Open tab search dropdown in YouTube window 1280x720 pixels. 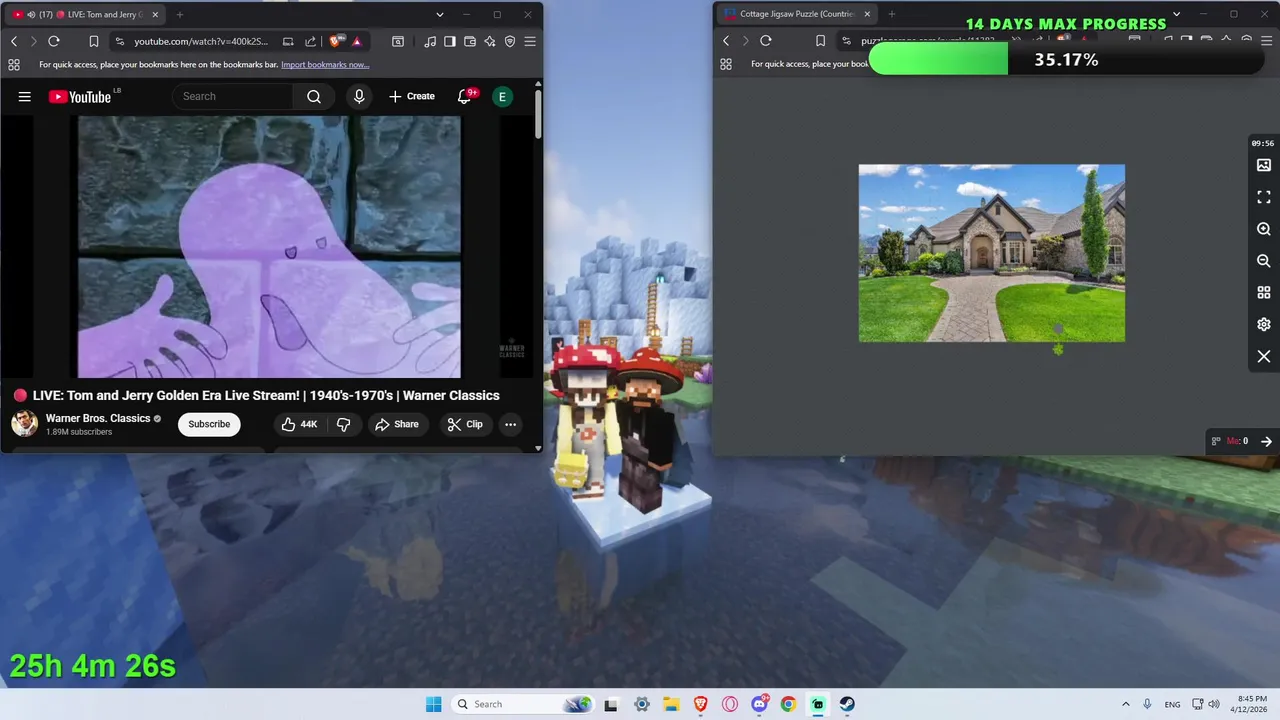click(x=440, y=15)
